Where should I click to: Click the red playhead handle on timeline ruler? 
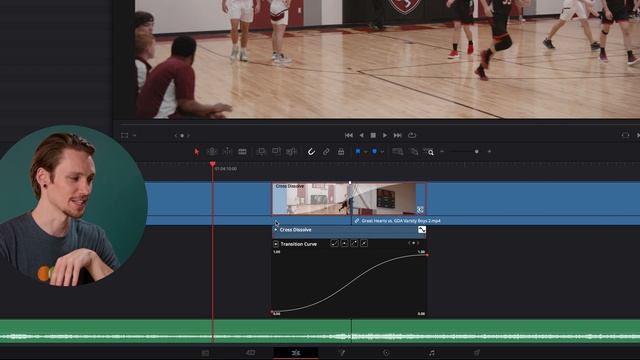pyautogui.click(x=213, y=164)
